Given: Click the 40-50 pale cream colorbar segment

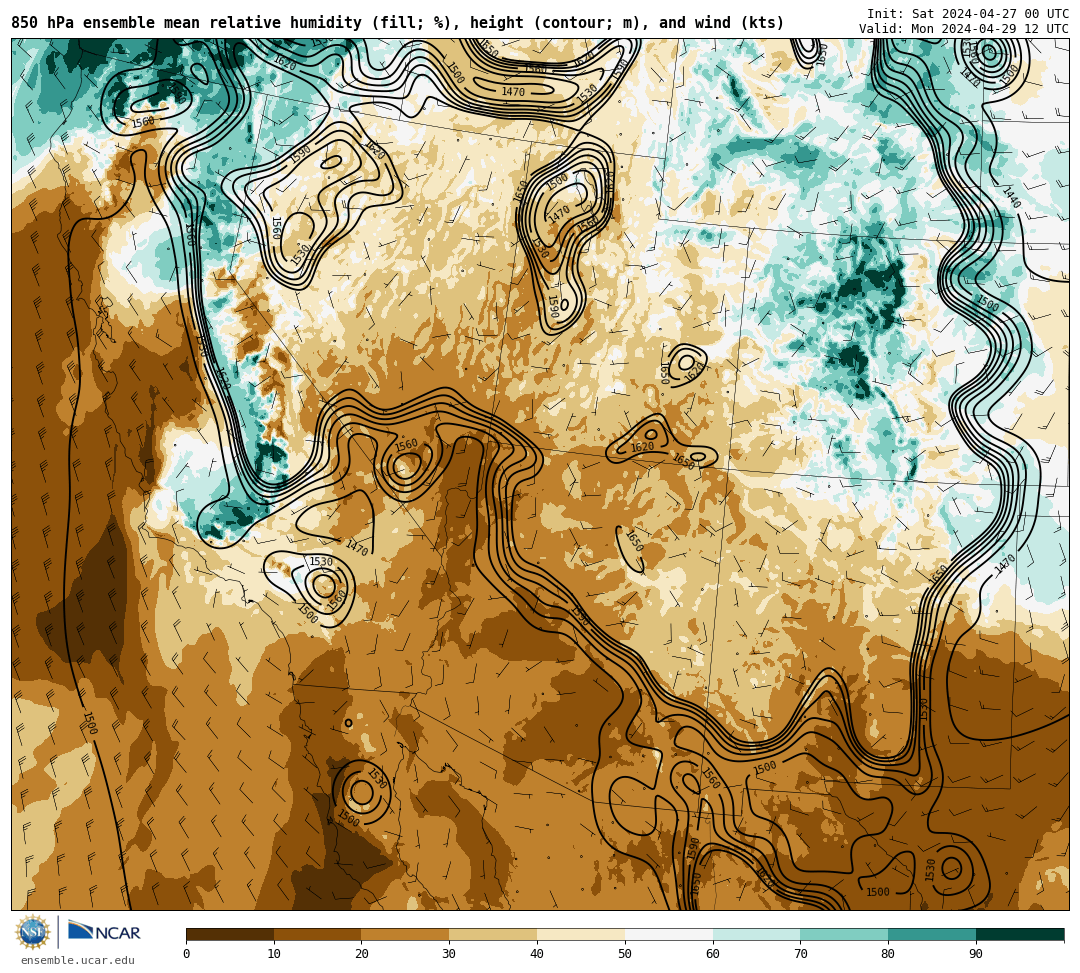Looking at the screenshot, I should [581, 934].
